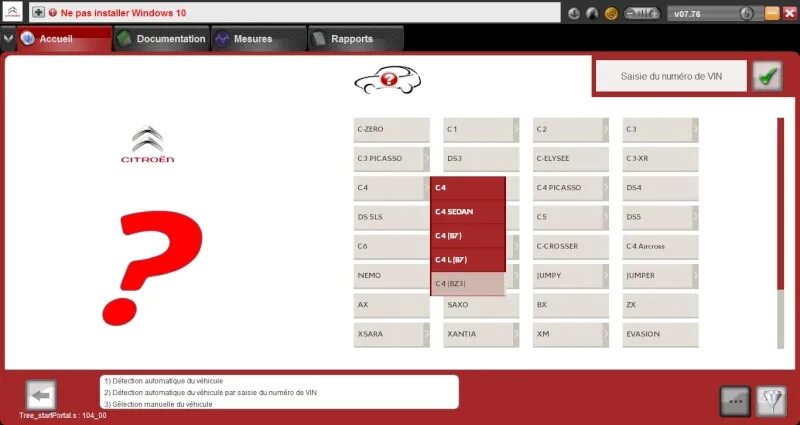The width and height of the screenshot is (800, 425).
Task: Click the red alert icon beside the warning
Action: click(53, 13)
